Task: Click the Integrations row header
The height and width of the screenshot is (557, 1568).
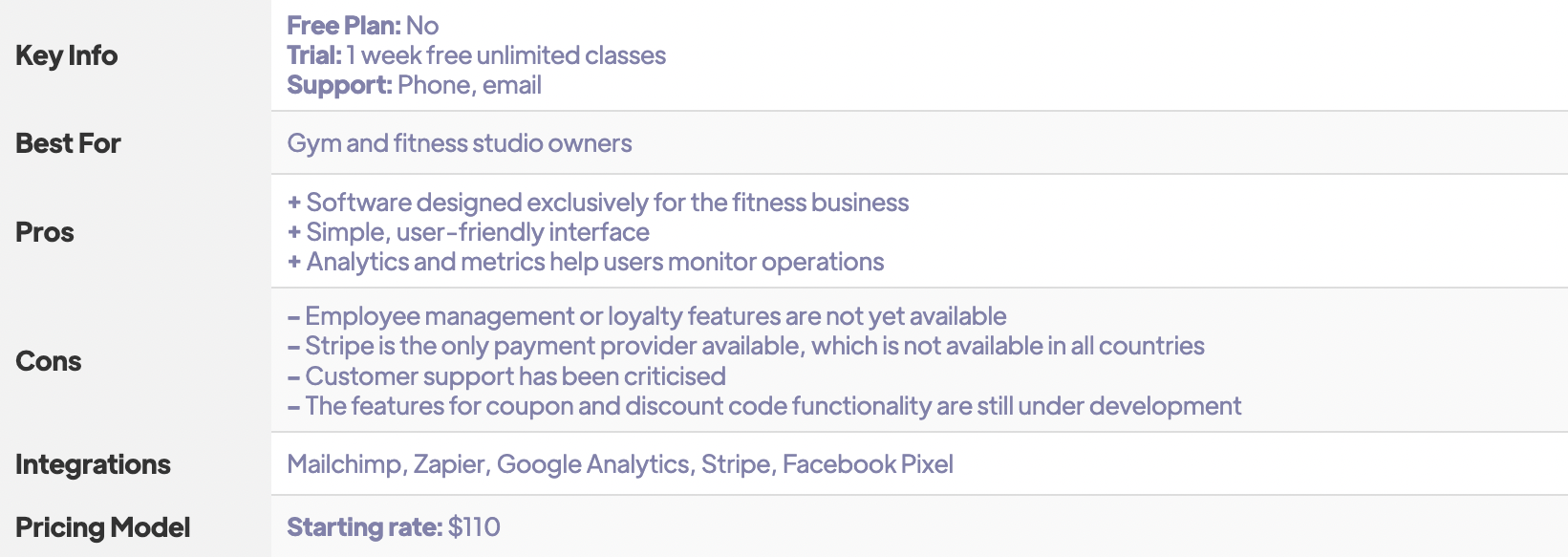Action: click(x=93, y=464)
